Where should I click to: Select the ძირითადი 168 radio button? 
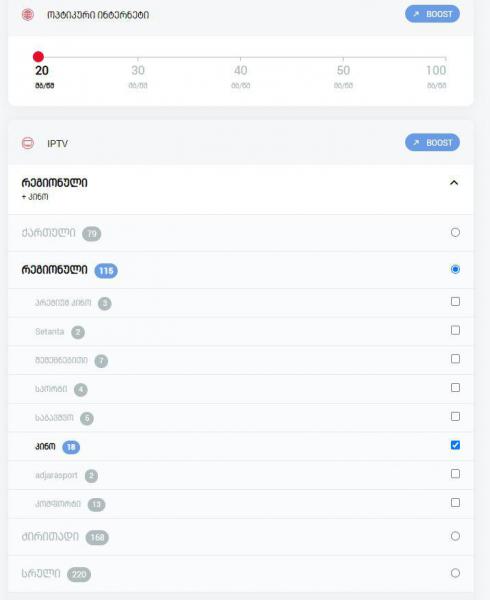point(455,536)
